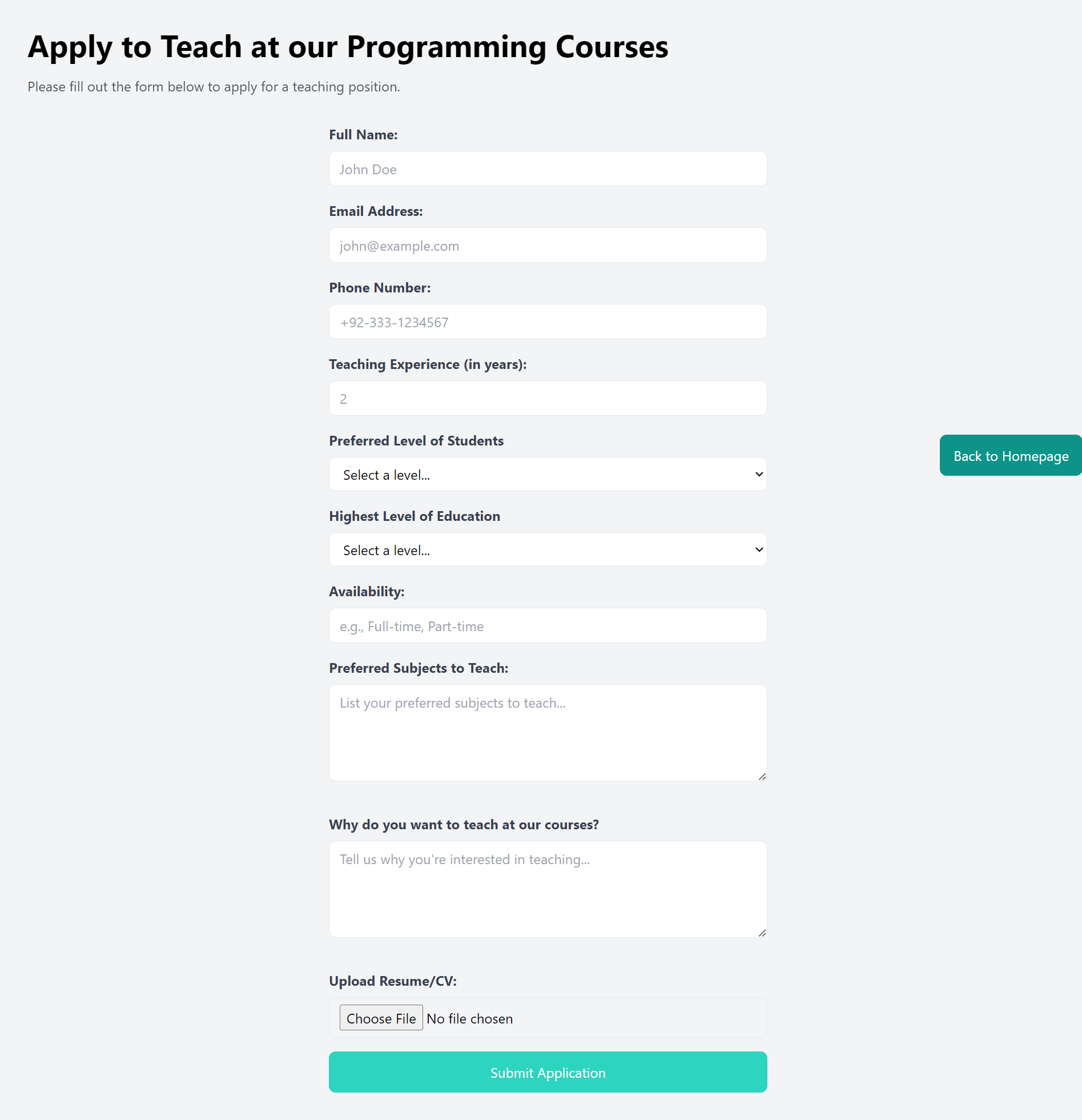Open the Preferred Level of Students dropdown
The width and height of the screenshot is (1082, 1120).
point(548,474)
